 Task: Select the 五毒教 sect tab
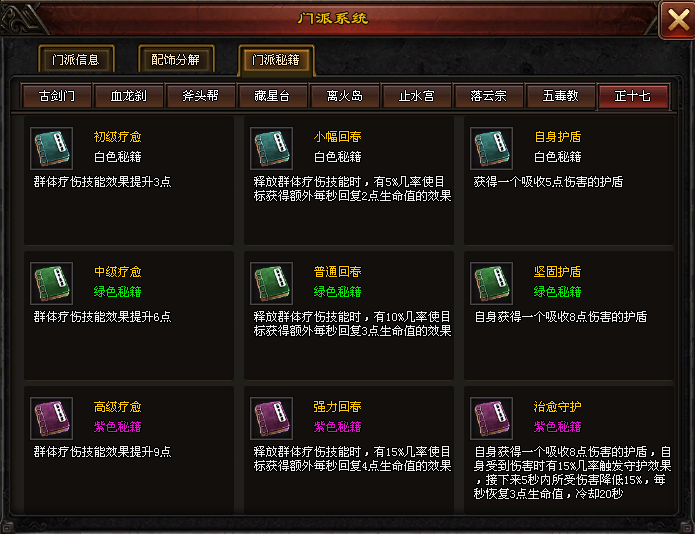click(561, 96)
